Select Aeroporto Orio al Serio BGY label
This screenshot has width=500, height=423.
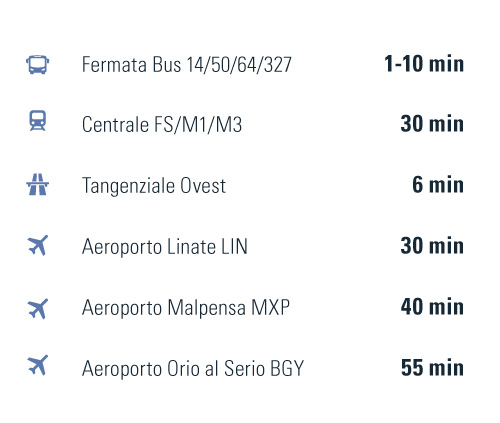193,368
